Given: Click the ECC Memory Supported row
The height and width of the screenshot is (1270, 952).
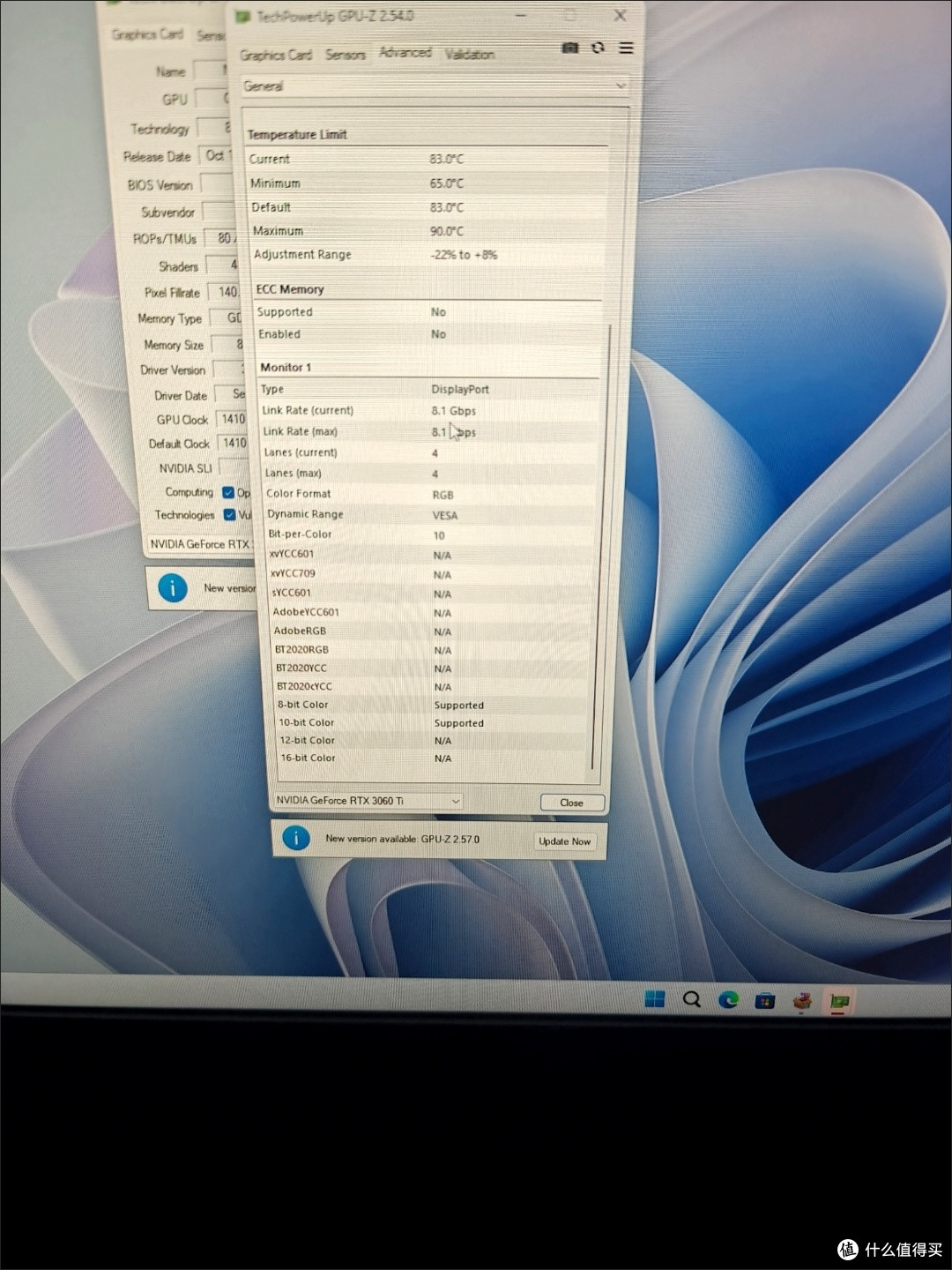Looking at the screenshot, I should pos(429,312).
